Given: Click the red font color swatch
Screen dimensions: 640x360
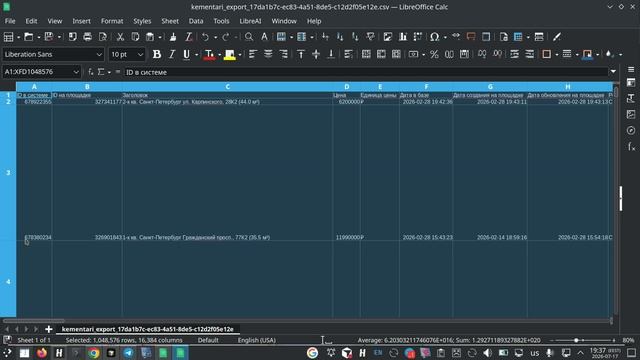Looking at the screenshot, I should pos(209,54).
